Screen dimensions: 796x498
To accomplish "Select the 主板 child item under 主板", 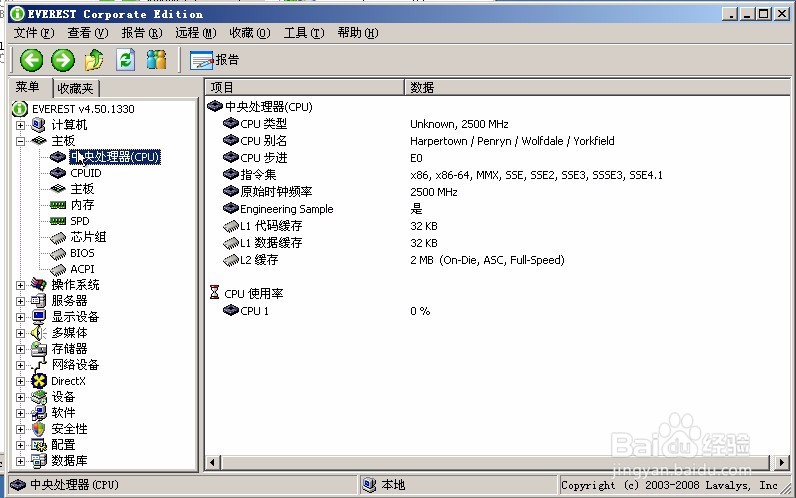I will 82,189.
